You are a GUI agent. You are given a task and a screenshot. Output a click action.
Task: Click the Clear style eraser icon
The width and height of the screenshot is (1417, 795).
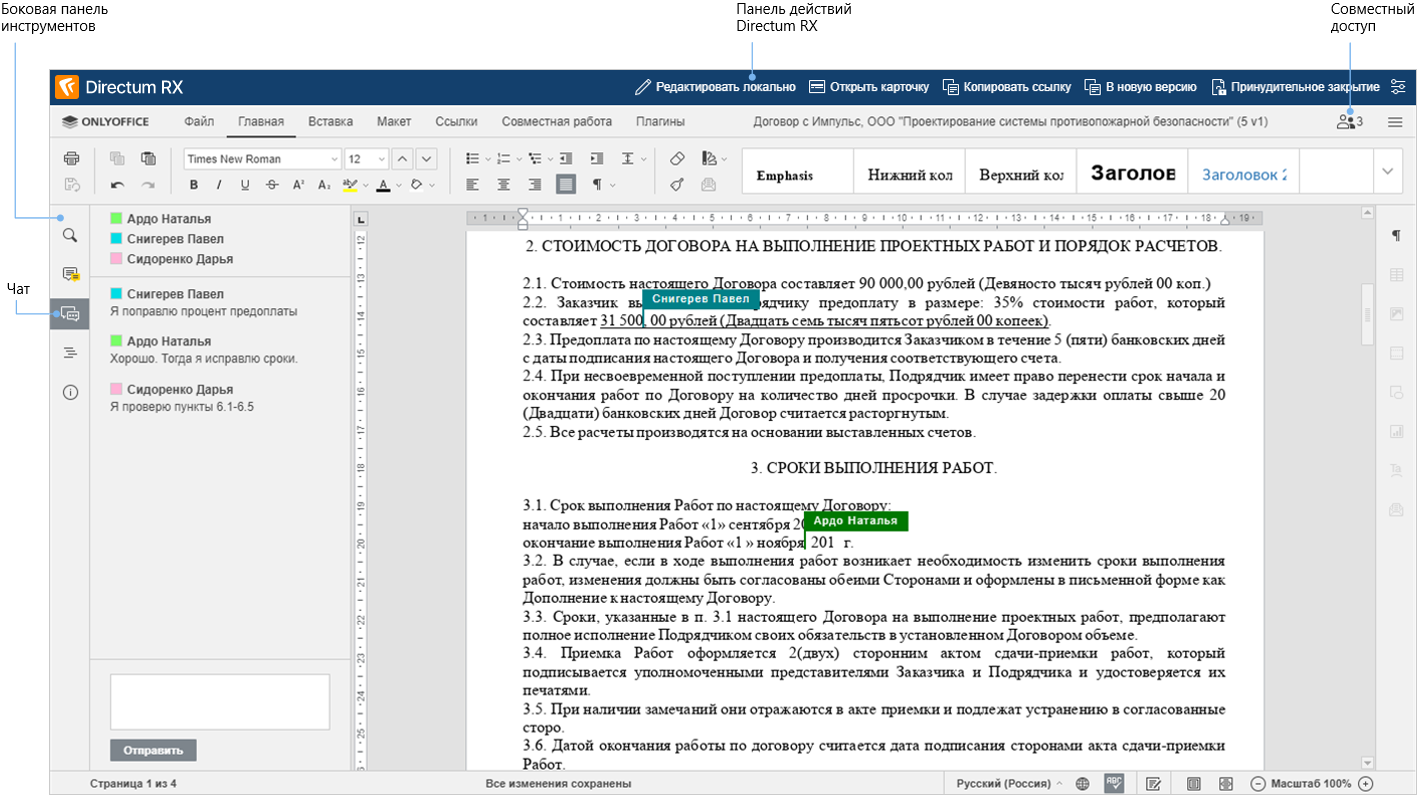point(677,158)
